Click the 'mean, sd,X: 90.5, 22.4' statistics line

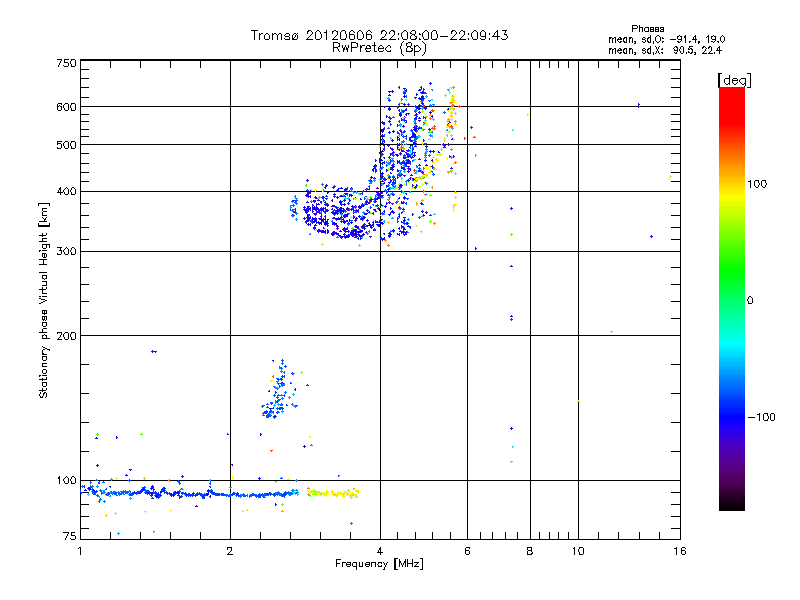(x=665, y=50)
